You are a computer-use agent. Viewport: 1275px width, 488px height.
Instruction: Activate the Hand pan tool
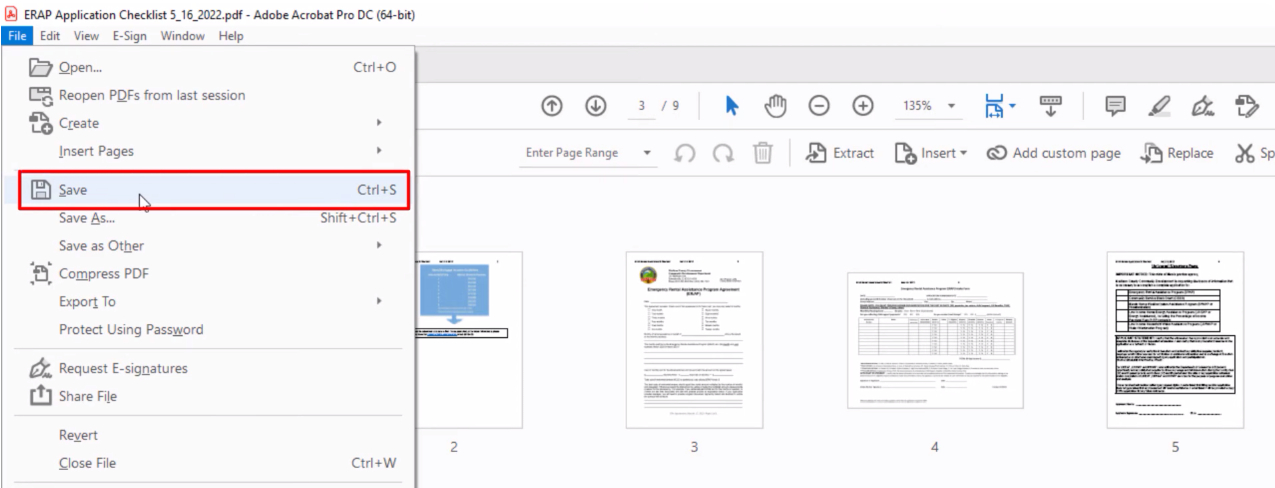pos(777,105)
